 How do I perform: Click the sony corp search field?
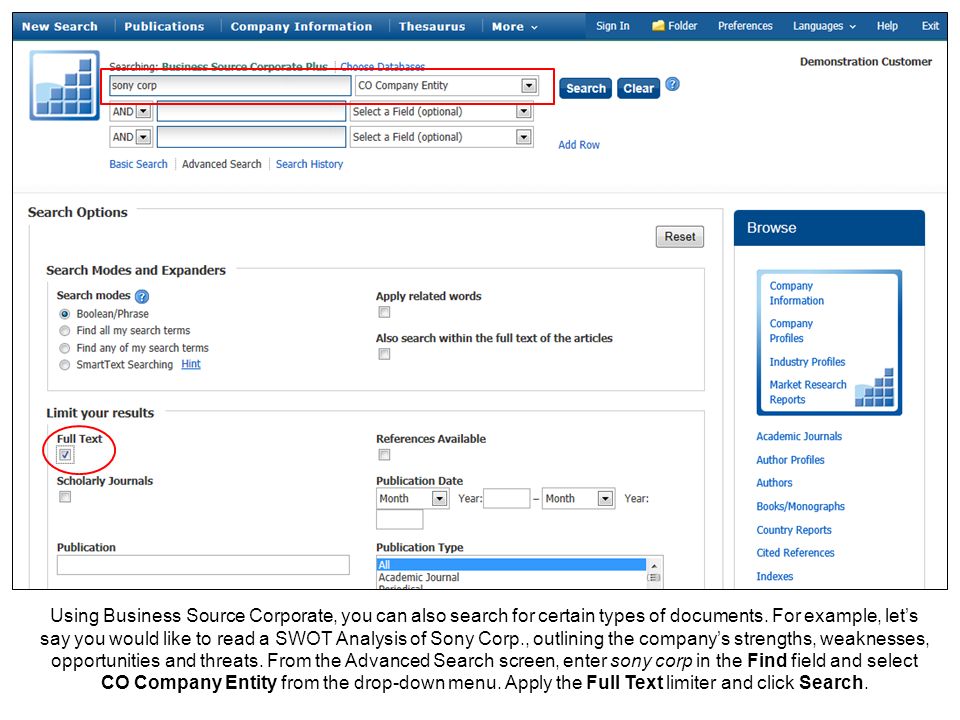point(230,86)
